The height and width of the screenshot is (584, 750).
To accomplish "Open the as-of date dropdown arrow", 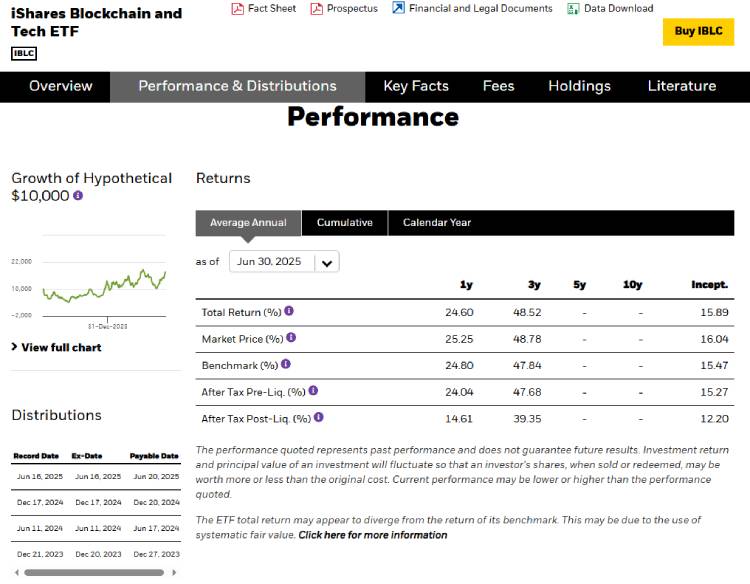I will (x=327, y=262).
